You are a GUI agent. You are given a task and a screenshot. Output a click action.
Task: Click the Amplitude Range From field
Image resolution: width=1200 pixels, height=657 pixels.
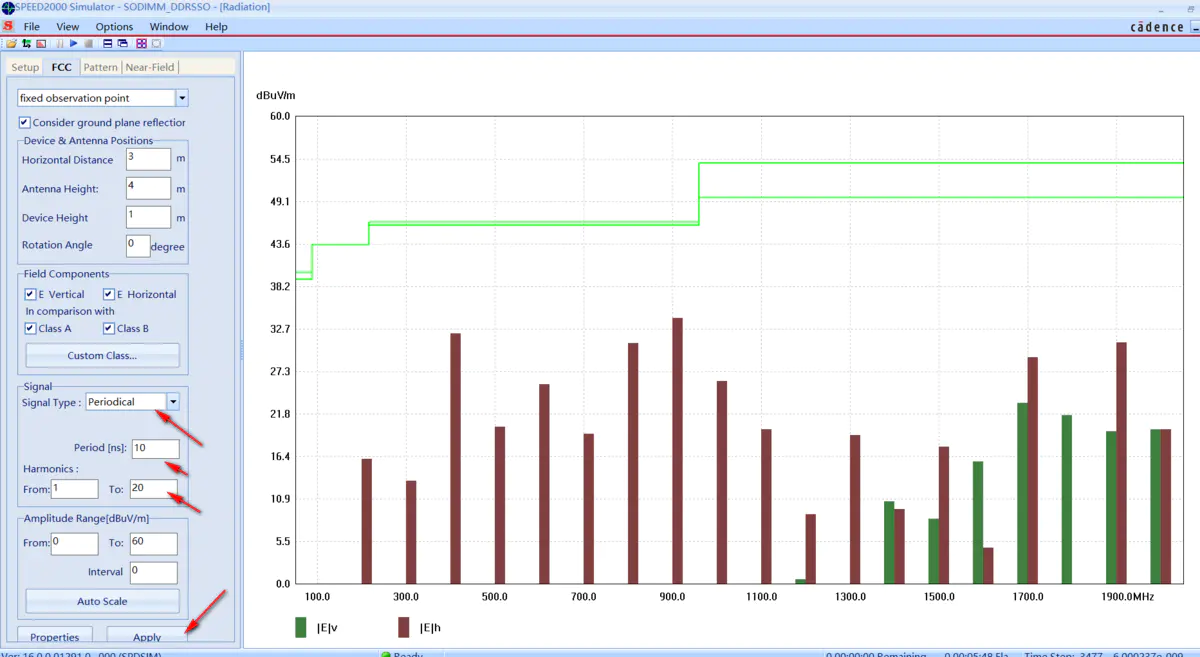click(75, 543)
